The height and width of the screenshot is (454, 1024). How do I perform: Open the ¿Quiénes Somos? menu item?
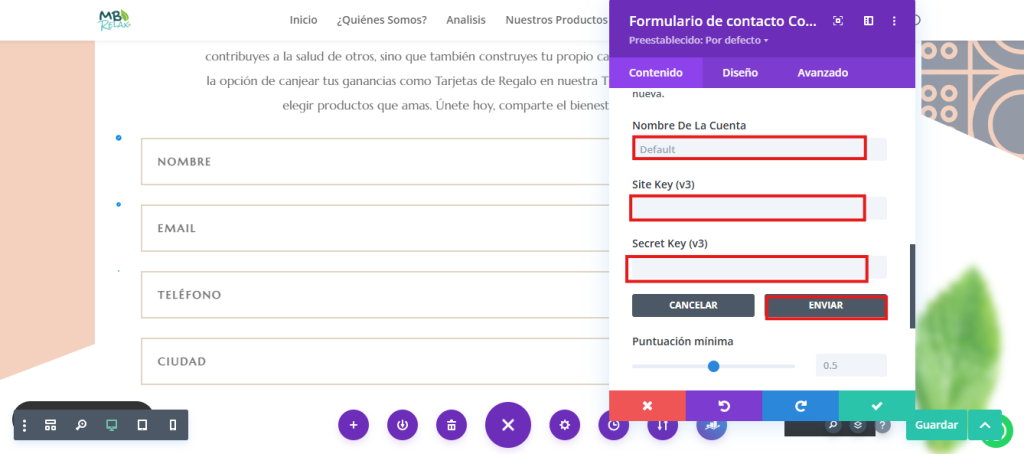381,20
